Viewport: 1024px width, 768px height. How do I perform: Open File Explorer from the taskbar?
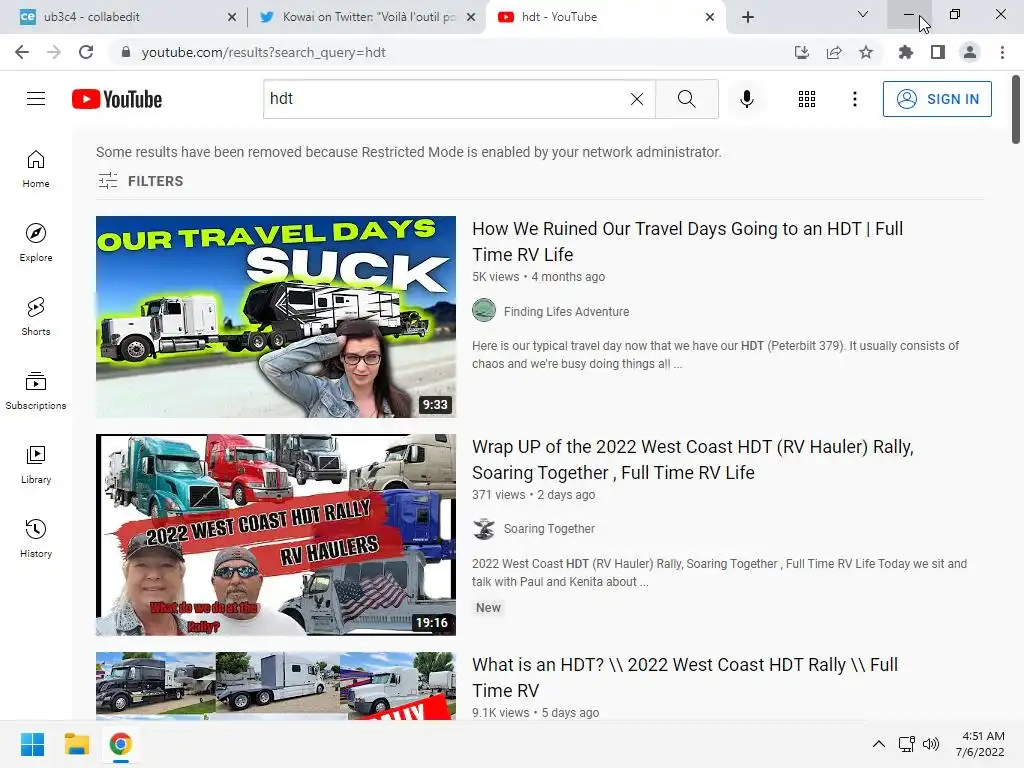click(x=76, y=744)
